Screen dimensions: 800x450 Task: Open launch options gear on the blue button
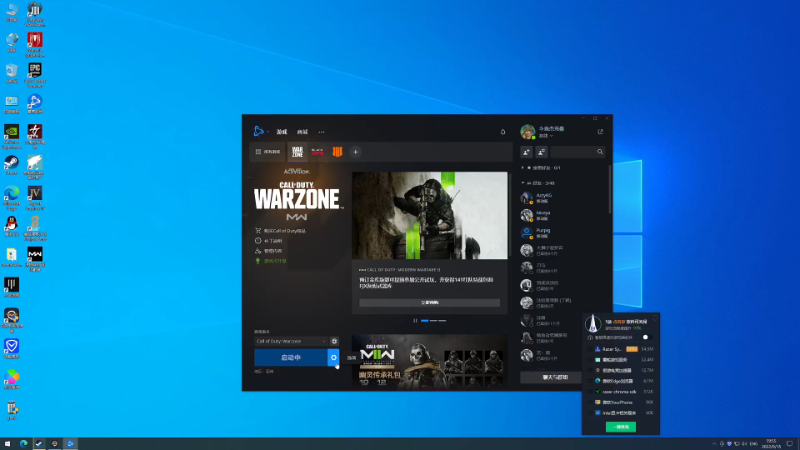pos(334,358)
